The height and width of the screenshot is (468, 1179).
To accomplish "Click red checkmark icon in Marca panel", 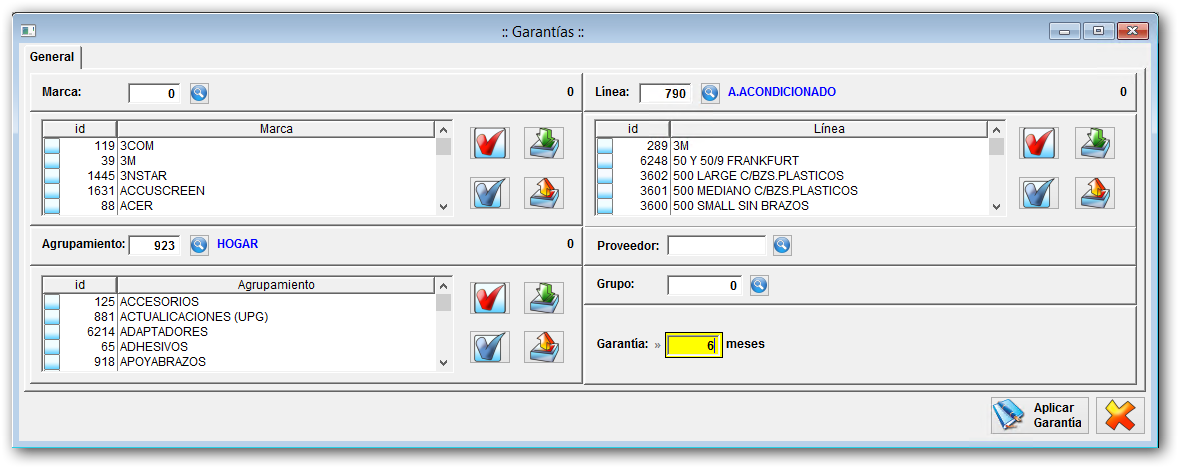I will [490, 143].
